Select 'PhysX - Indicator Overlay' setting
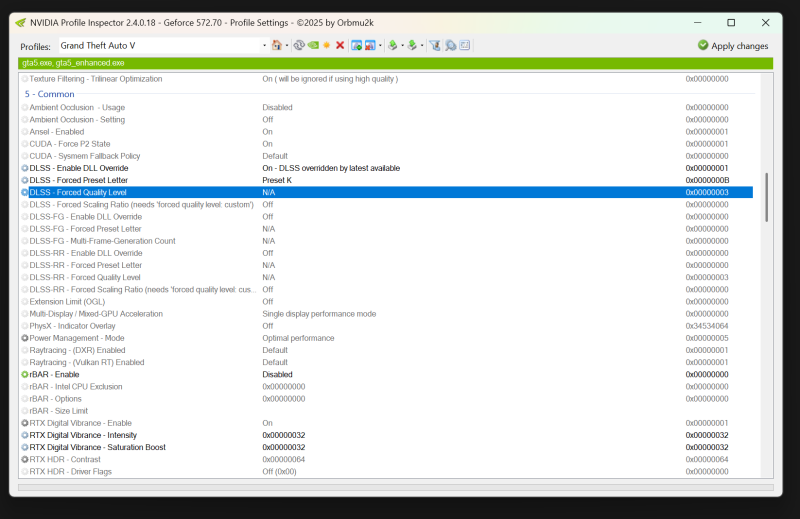Image resolution: width=800 pixels, height=519 pixels. click(387, 326)
